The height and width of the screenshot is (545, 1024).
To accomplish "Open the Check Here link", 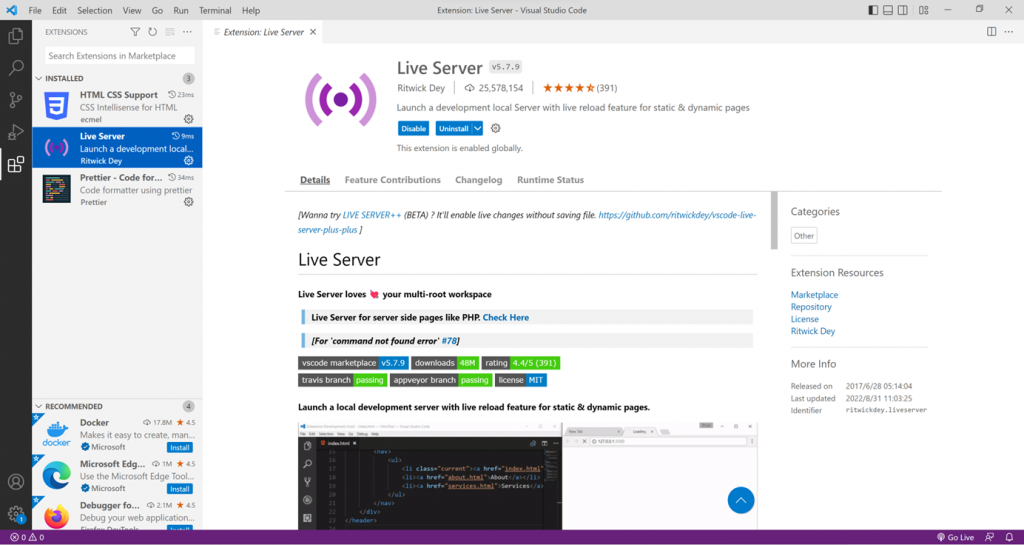I will 505,317.
